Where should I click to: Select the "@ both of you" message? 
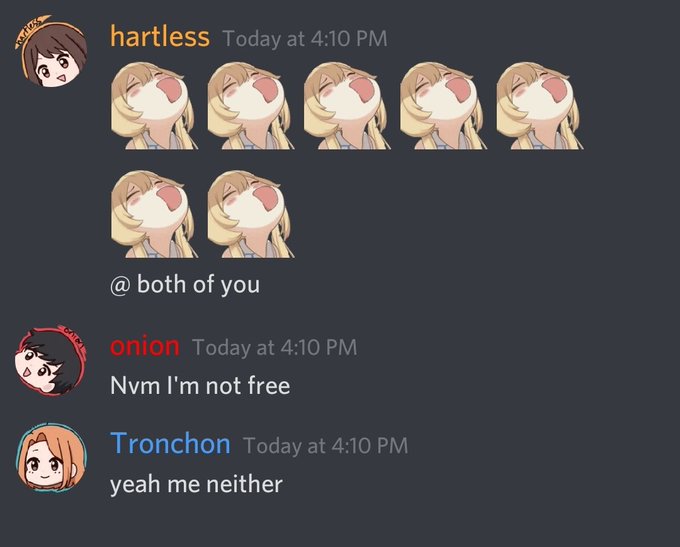(x=185, y=285)
